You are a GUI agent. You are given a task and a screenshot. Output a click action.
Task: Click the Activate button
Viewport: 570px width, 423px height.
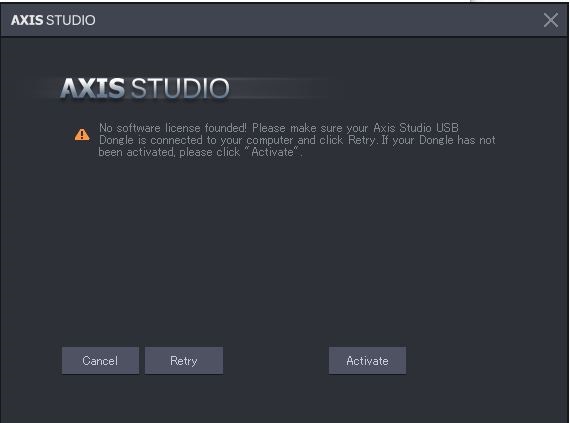tap(368, 360)
